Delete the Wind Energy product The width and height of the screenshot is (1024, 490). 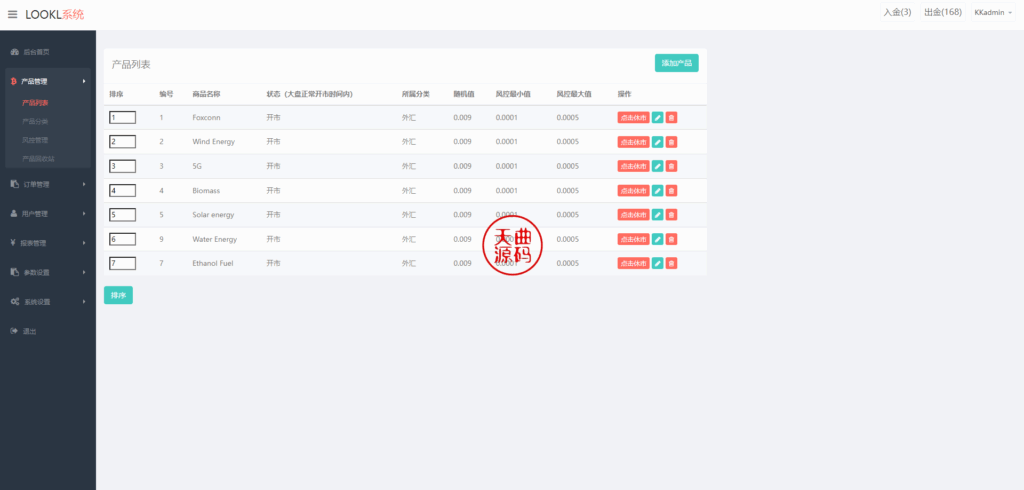(671, 142)
